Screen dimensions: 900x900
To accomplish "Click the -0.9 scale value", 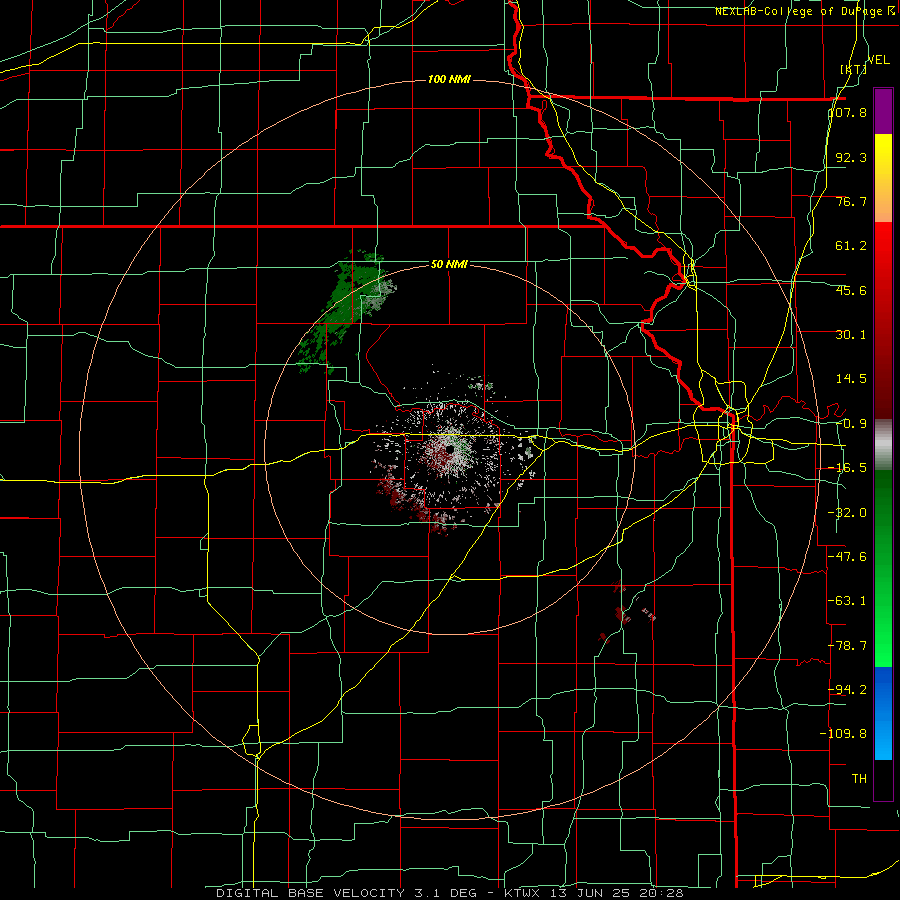I will (851, 424).
